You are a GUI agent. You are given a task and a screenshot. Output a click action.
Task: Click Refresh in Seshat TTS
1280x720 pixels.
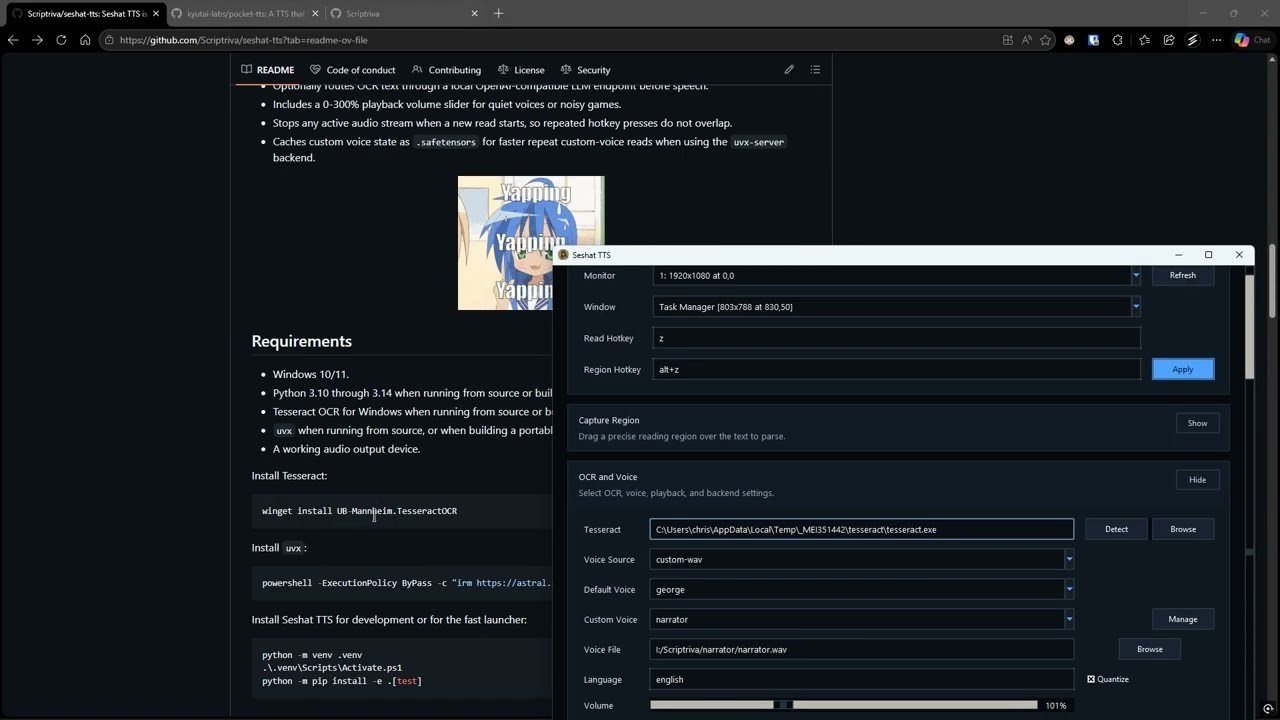pos(1182,275)
